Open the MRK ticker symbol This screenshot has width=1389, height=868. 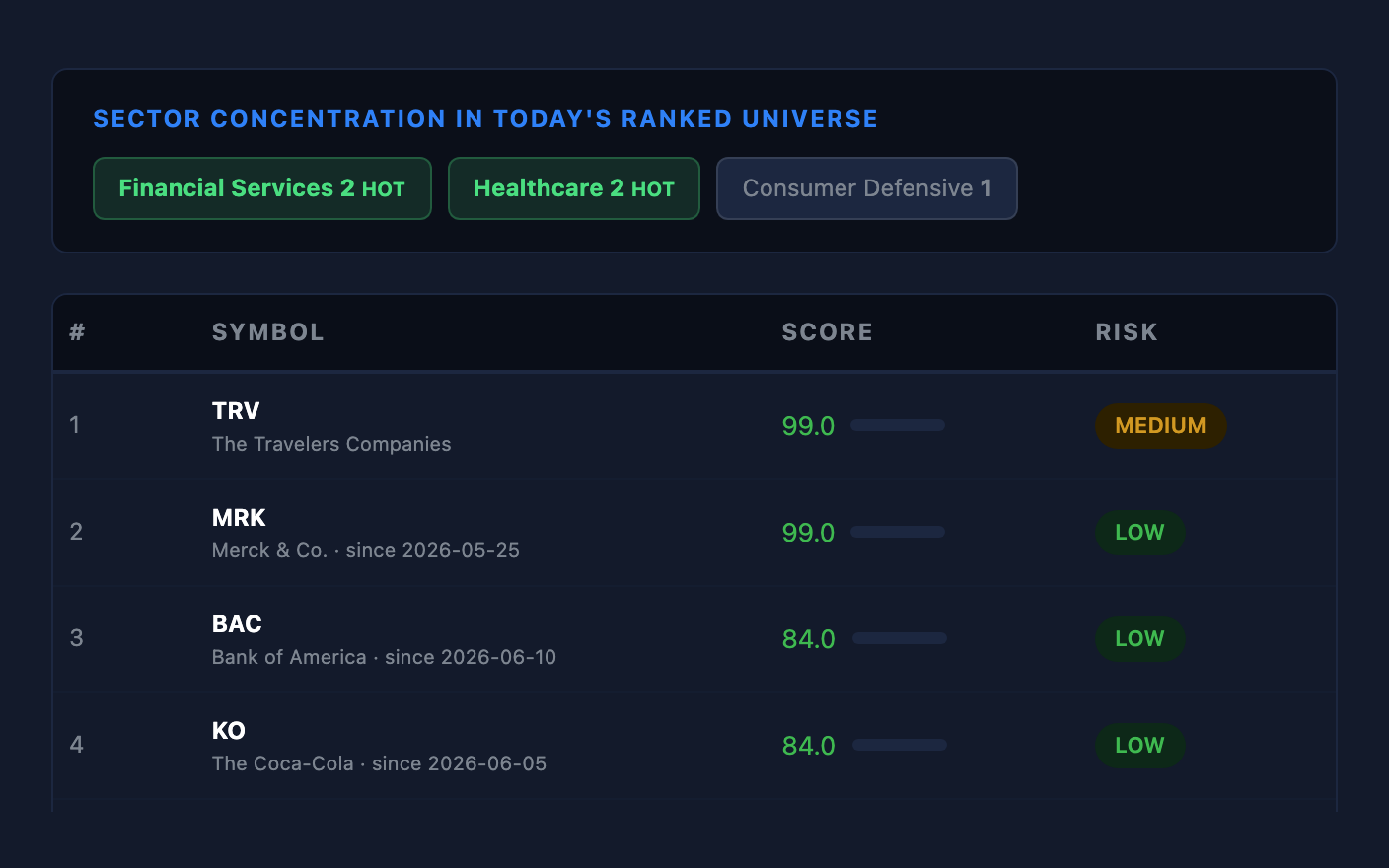coord(239,518)
